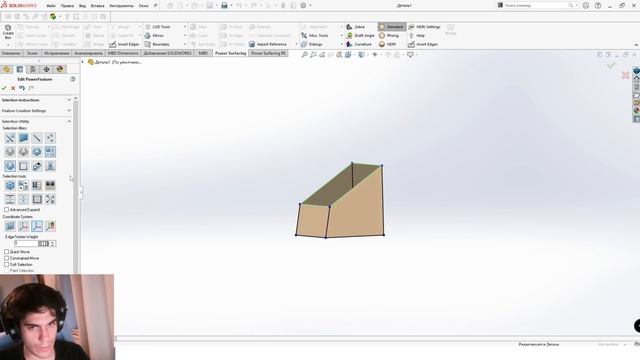Select the four-dot vertex selection filter icon

pyautogui.click(x=50, y=138)
